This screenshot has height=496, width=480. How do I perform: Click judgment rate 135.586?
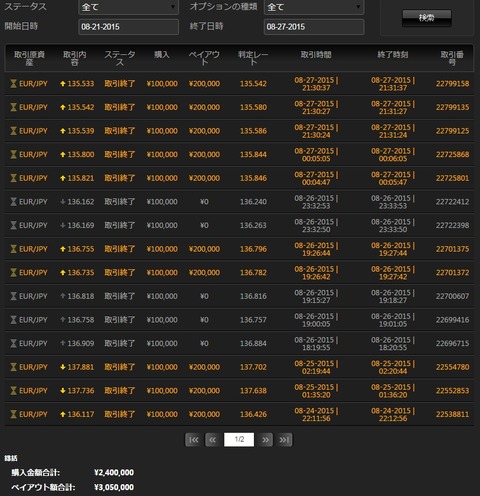[x=253, y=131]
